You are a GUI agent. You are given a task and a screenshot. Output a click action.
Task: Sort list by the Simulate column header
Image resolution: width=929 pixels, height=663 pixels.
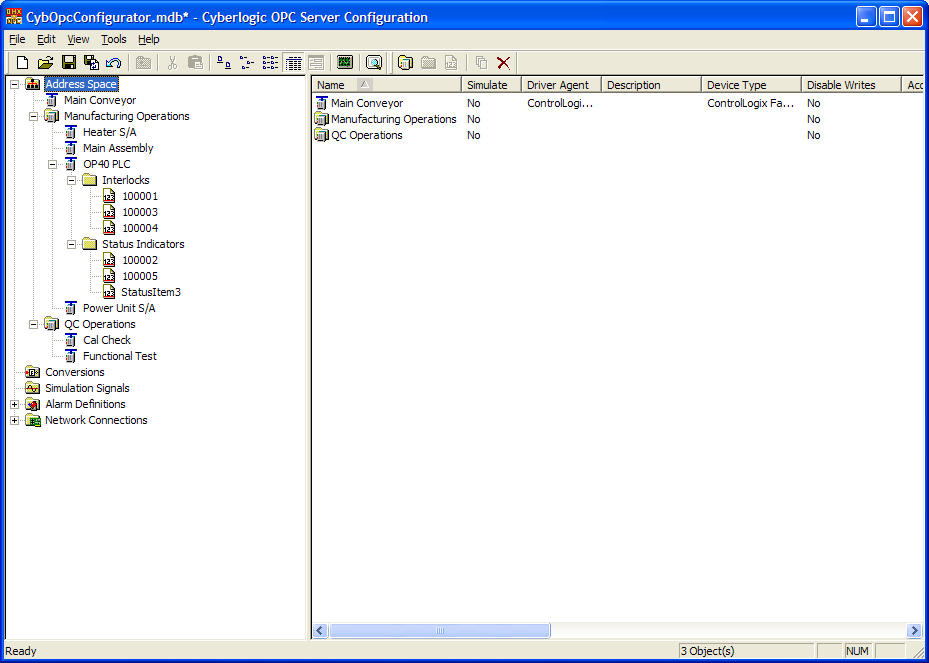click(x=490, y=85)
